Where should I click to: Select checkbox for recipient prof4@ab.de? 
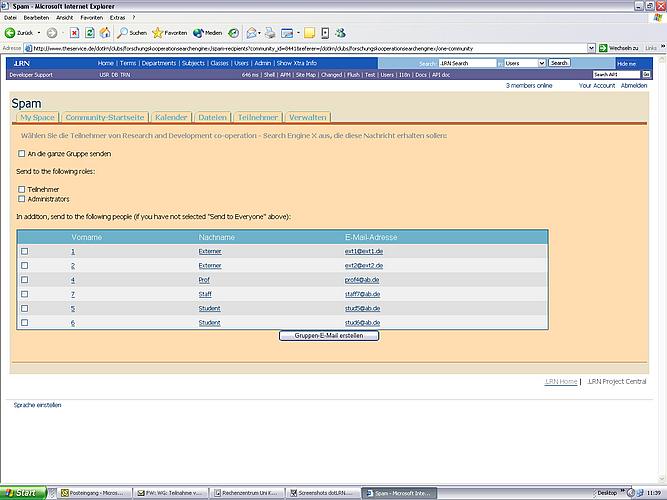(x=25, y=280)
